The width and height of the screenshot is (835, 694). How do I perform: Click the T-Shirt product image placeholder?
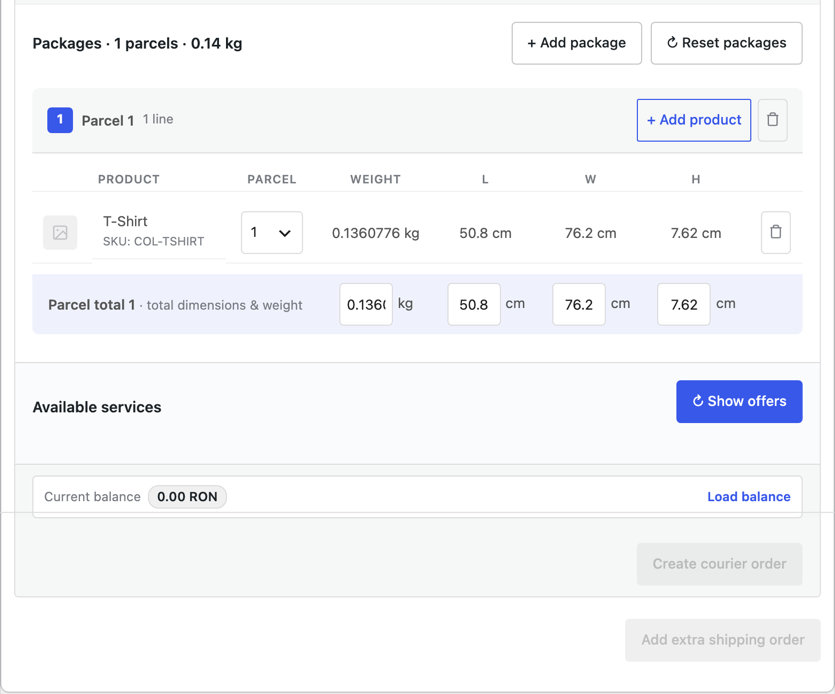click(x=60, y=233)
